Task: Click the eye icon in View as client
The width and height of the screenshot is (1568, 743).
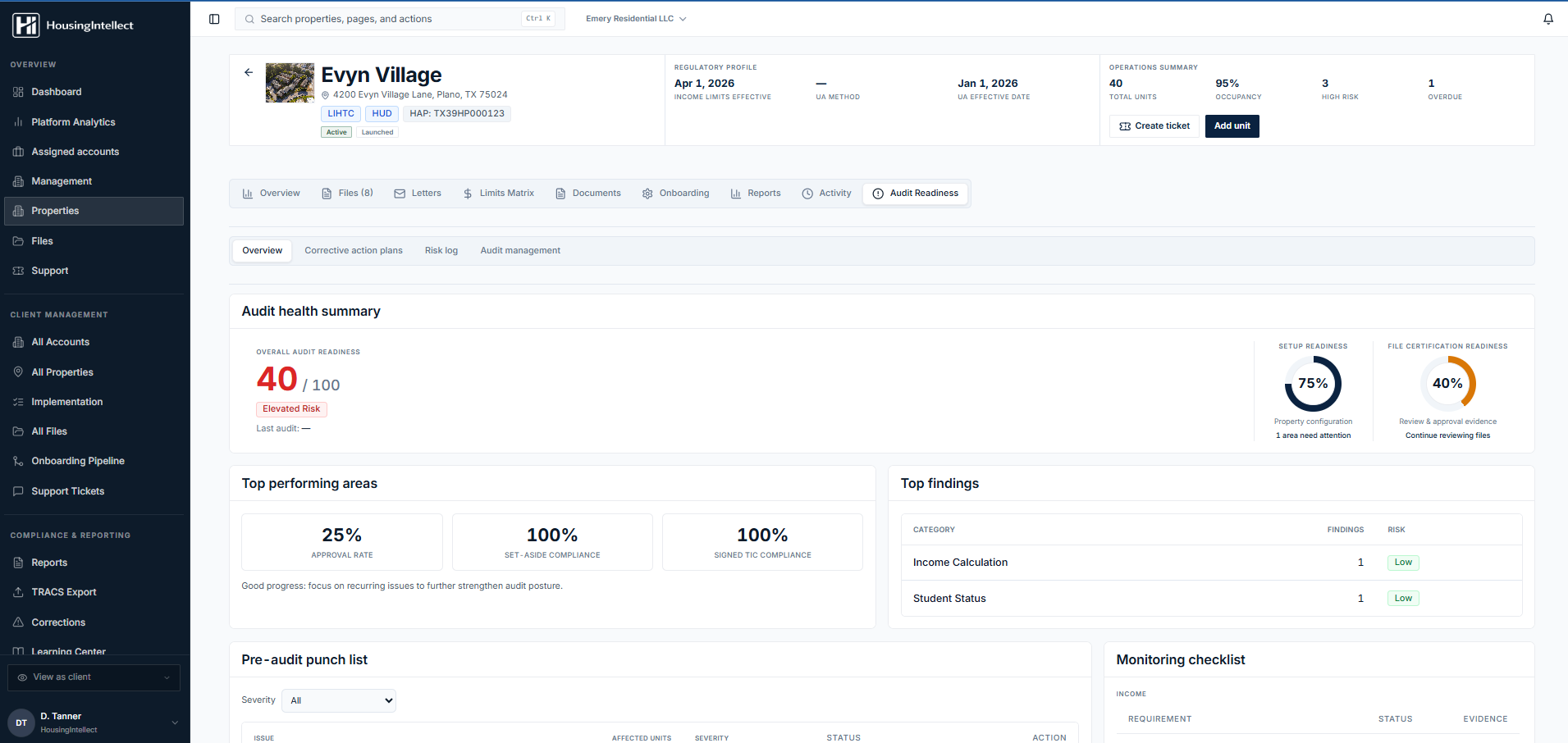Action: coord(22,677)
